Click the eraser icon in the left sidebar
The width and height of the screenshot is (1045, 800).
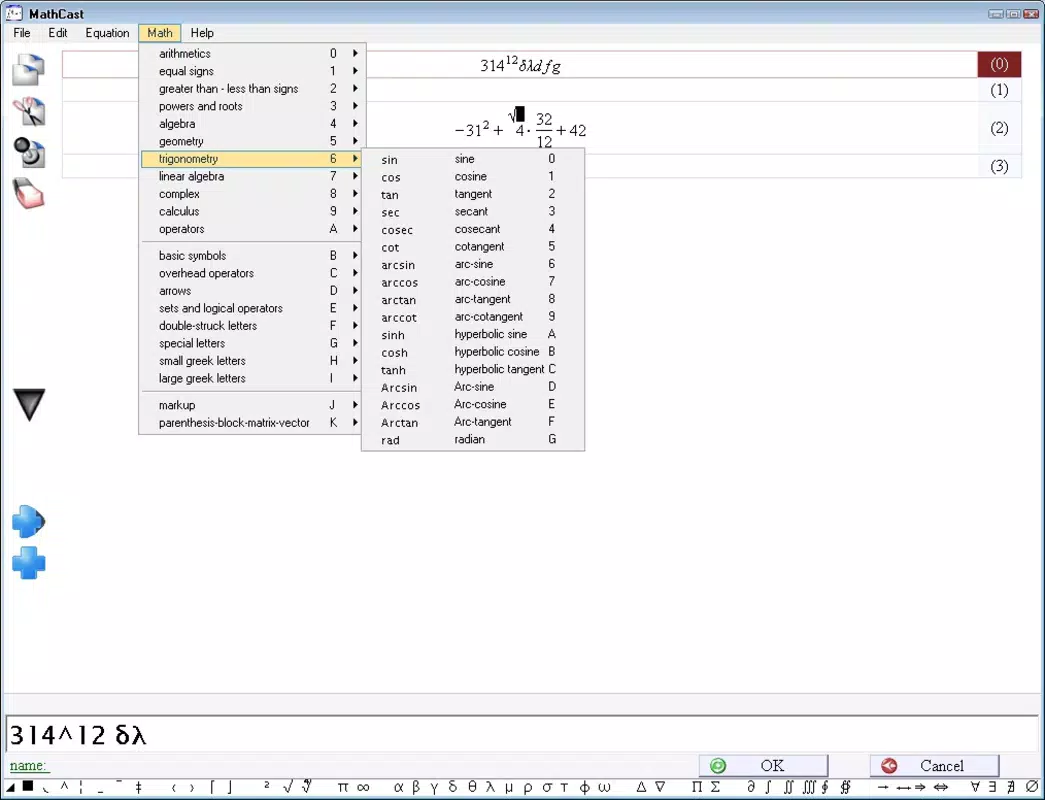click(29, 194)
